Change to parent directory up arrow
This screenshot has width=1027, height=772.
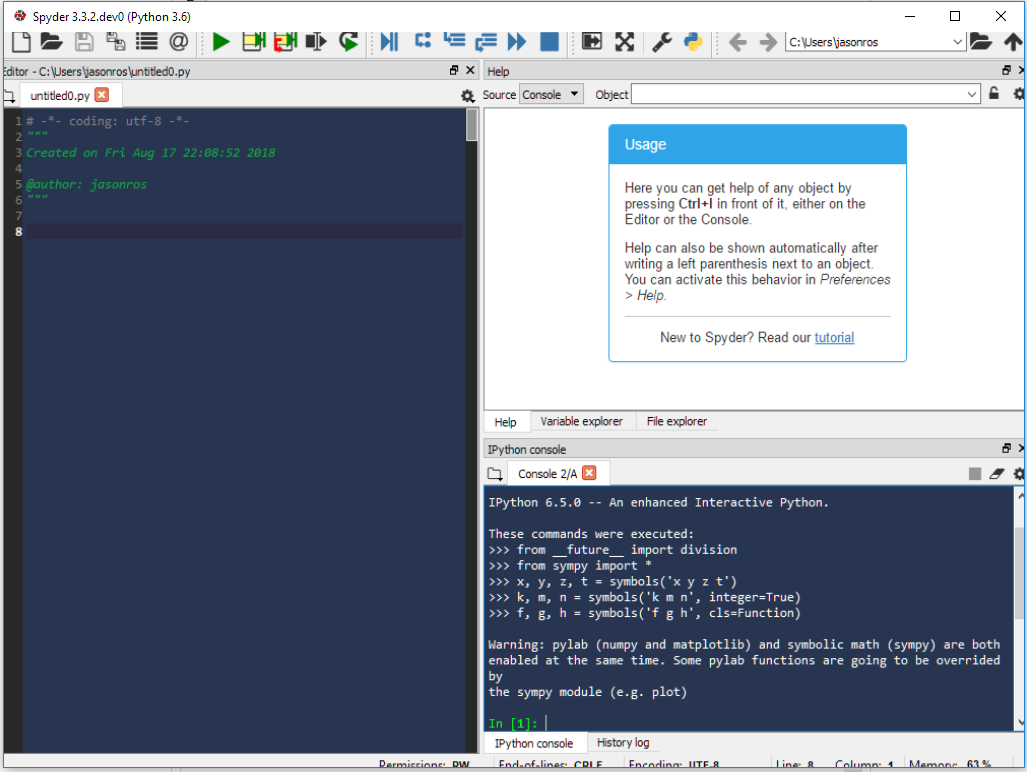[x=1013, y=42]
